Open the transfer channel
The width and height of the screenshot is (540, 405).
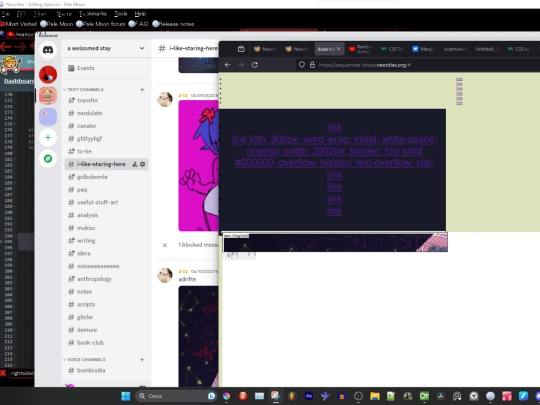click(x=106, y=100)
